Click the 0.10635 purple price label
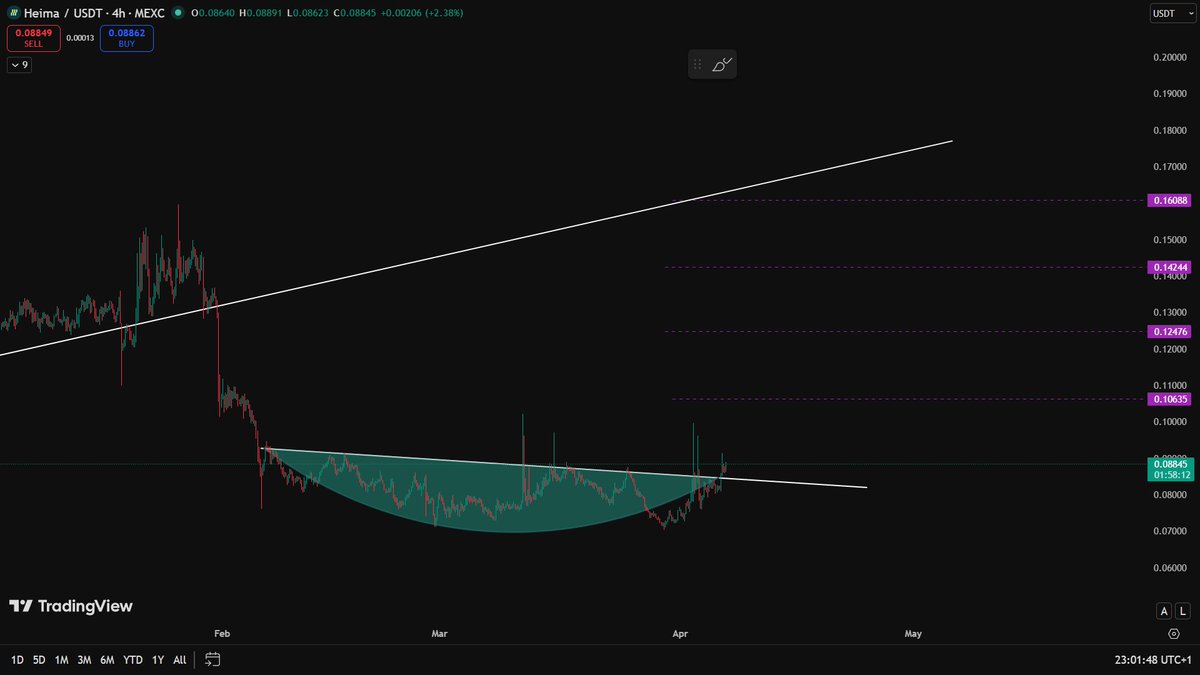Screen dimensions: 1200x675 [x=1170, y=399]
